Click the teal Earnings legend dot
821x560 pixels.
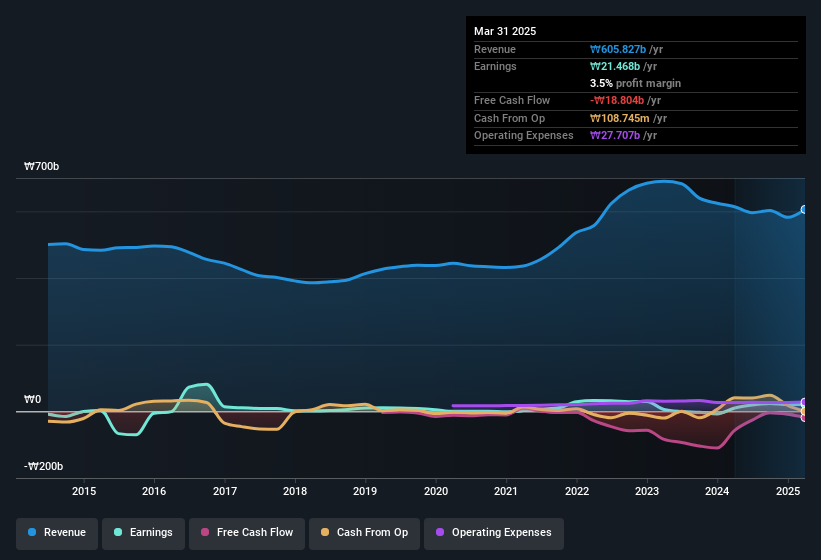119,533
